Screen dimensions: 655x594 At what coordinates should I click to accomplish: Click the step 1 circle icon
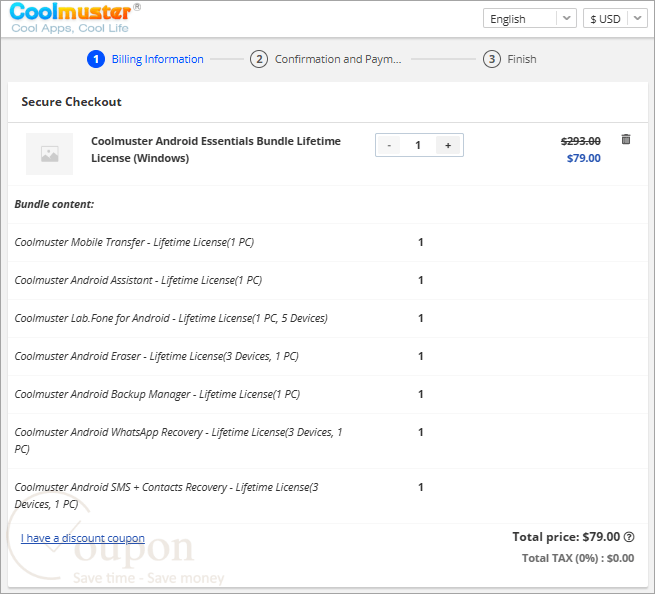pos(96,59)
